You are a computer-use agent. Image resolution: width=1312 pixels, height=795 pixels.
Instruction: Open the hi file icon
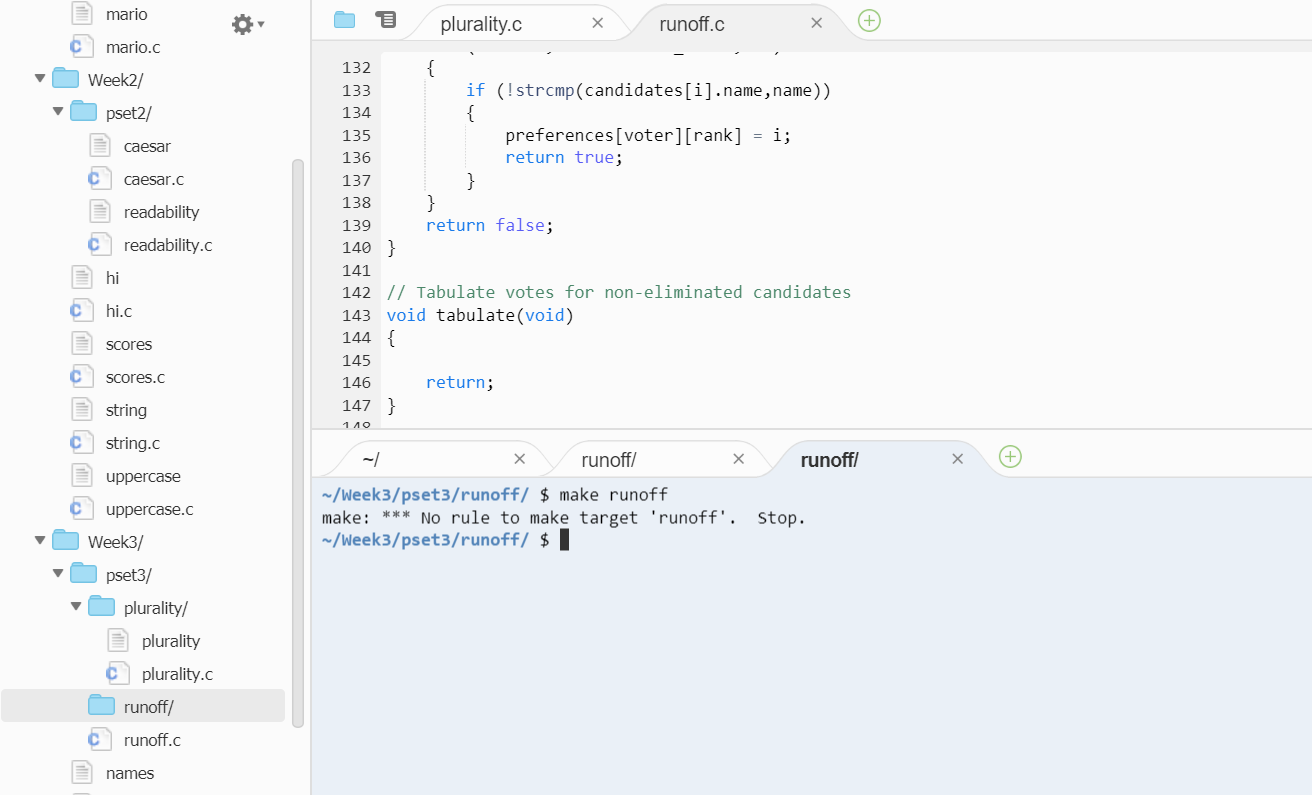(82, 277)
